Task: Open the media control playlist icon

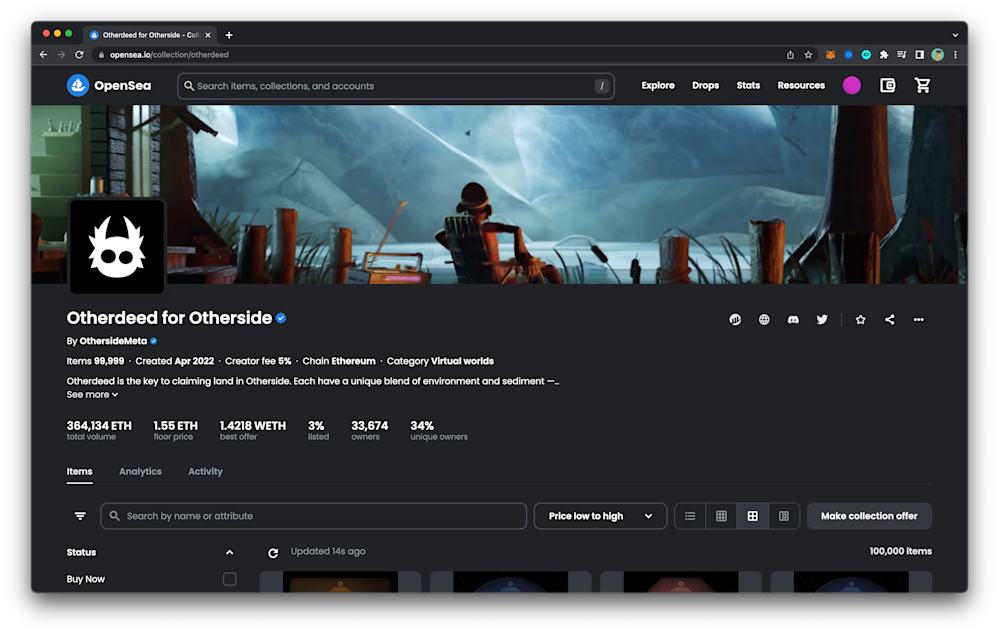Action: (x=902, y=55)
